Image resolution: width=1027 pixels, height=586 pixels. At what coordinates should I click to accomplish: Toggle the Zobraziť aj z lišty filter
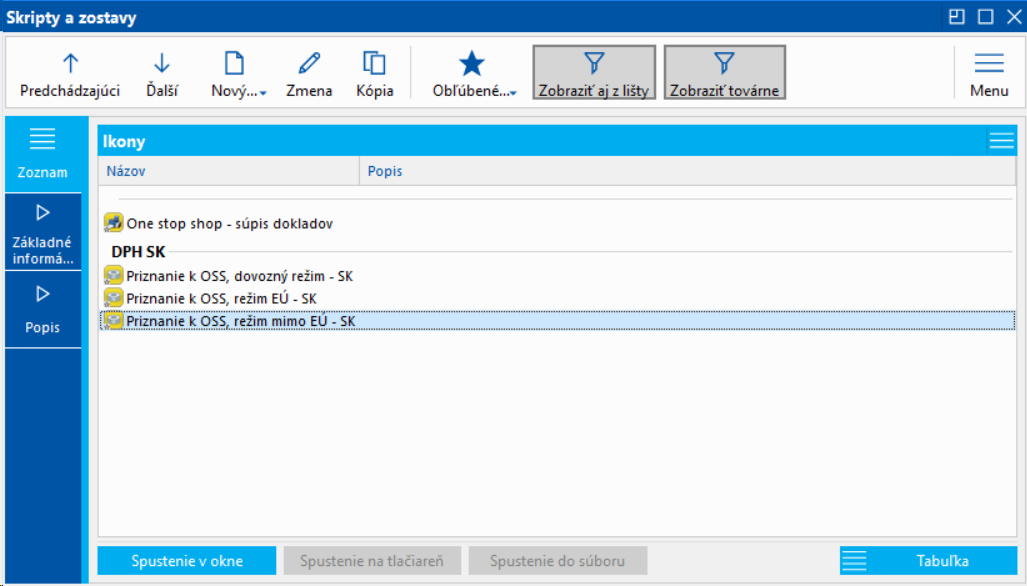[x=594, y=73]
